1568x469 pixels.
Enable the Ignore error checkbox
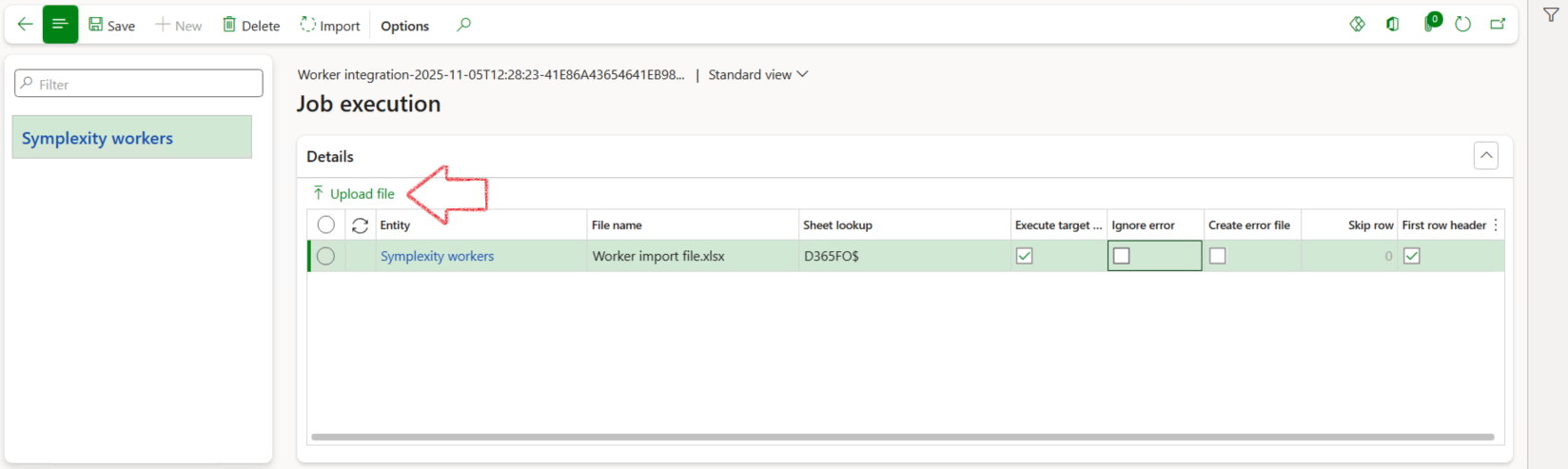pyautogui.click(x=1122, y=256)
